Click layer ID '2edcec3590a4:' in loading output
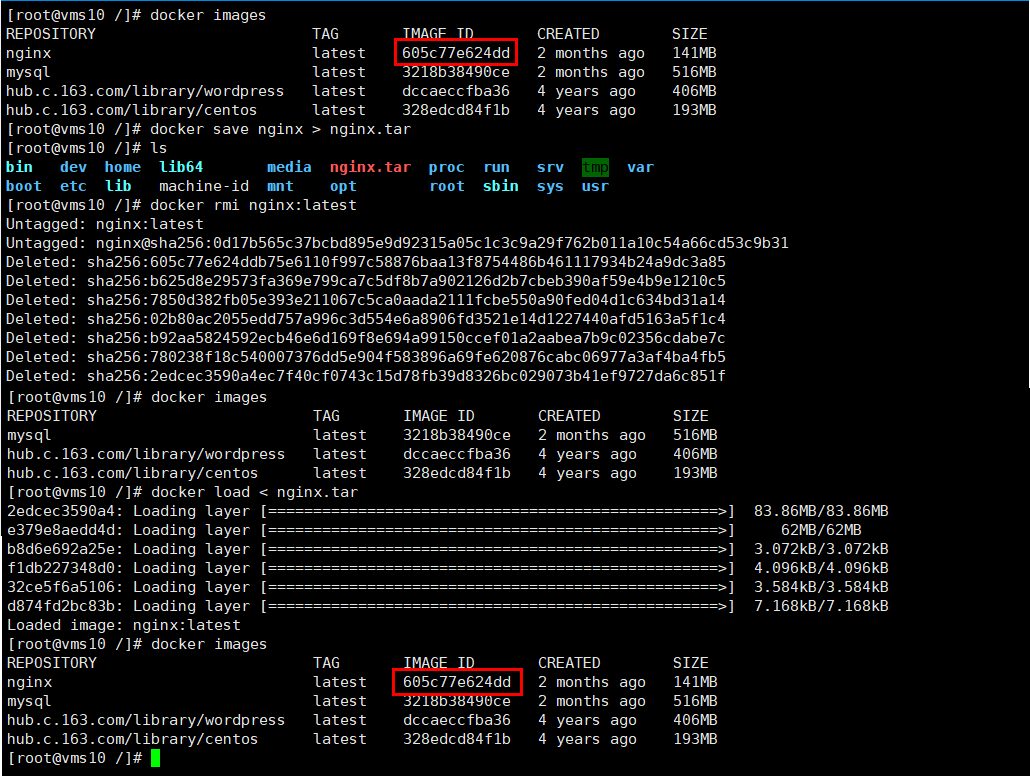This screenshot has height=783, width=1030. (65, 512)
